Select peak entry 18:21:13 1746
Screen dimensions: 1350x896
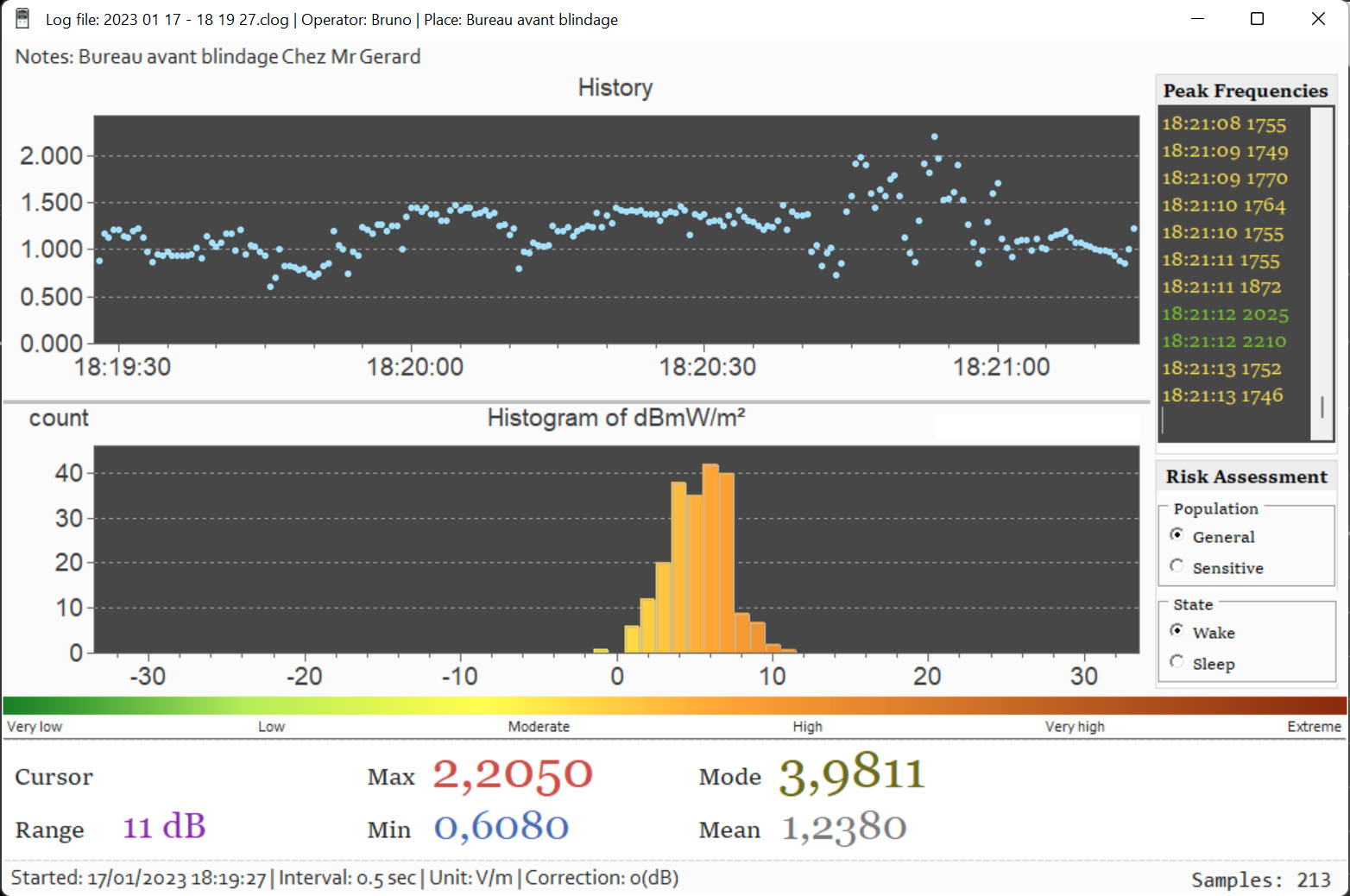[x=1222, y=395]
